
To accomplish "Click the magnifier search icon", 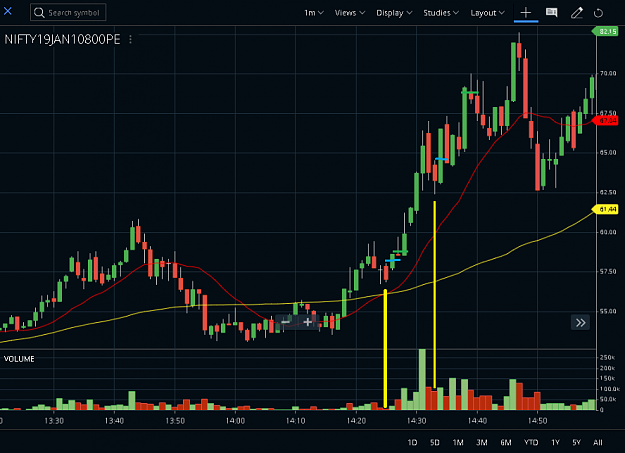I will 39,13.
